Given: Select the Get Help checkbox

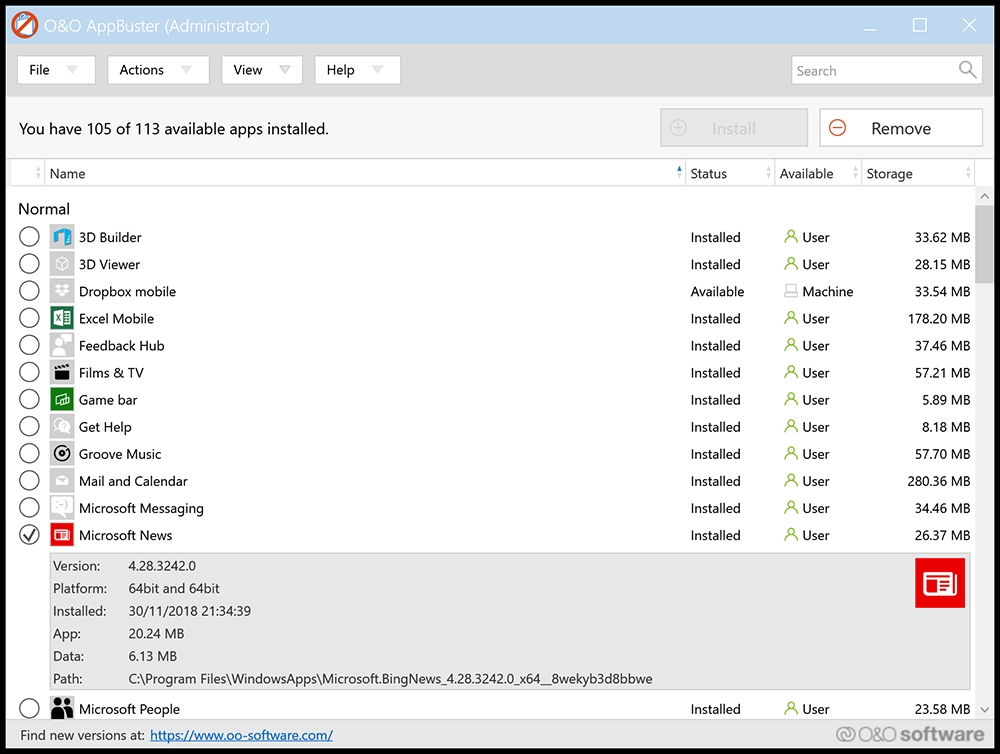Looking at the screenshot, I should [29, 427].
